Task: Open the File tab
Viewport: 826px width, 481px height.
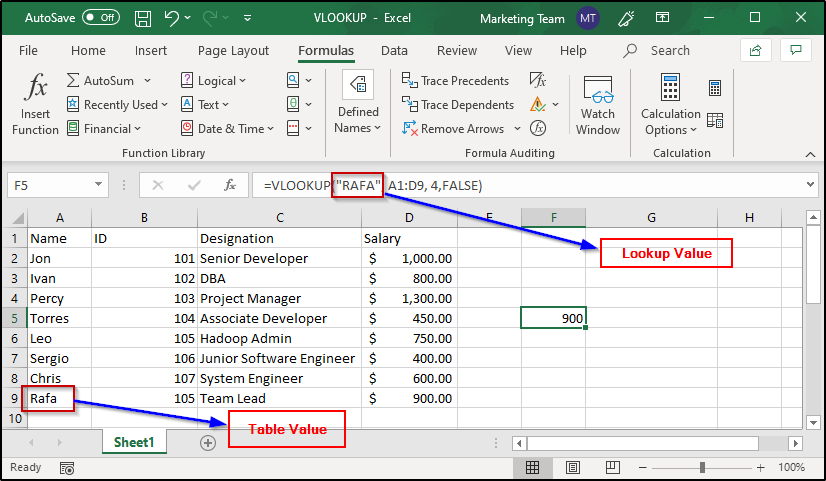Action: coord(28,51)
